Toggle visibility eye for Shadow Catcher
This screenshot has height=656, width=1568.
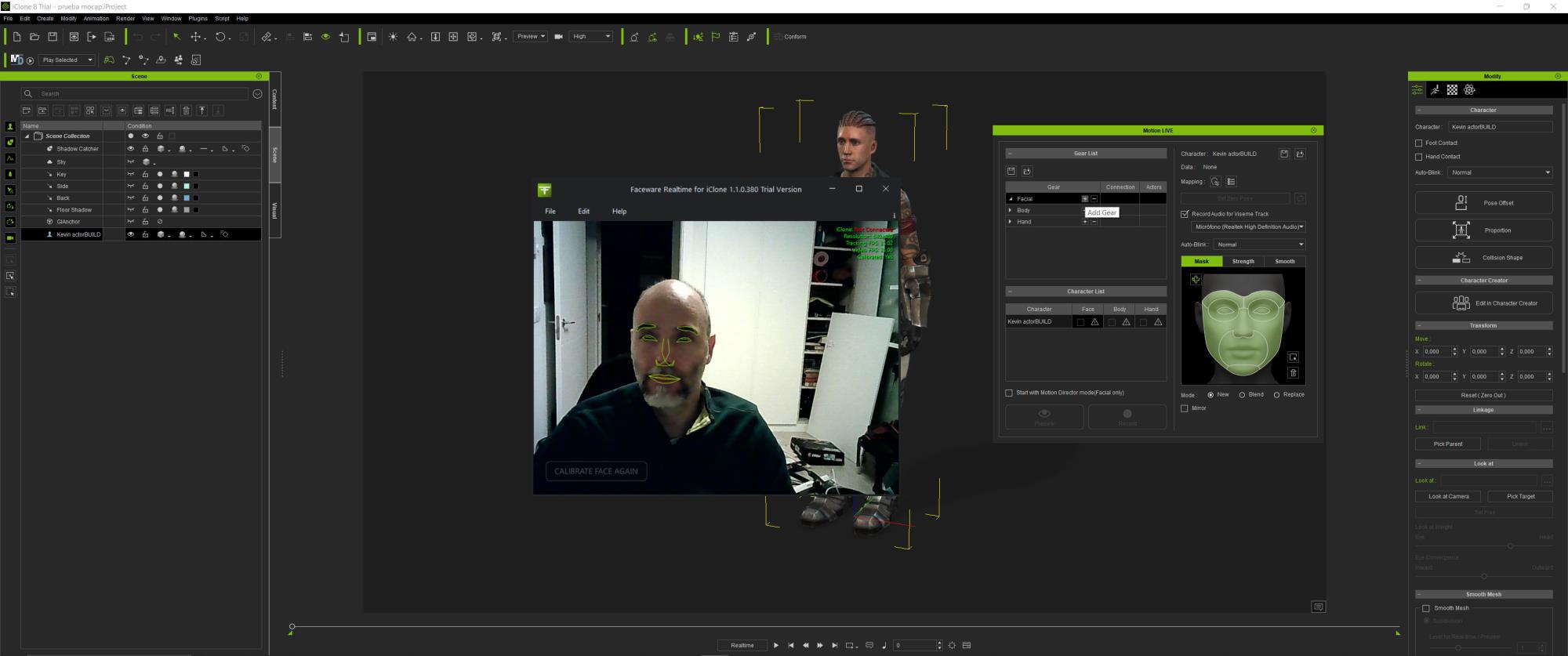pos(131,148)
